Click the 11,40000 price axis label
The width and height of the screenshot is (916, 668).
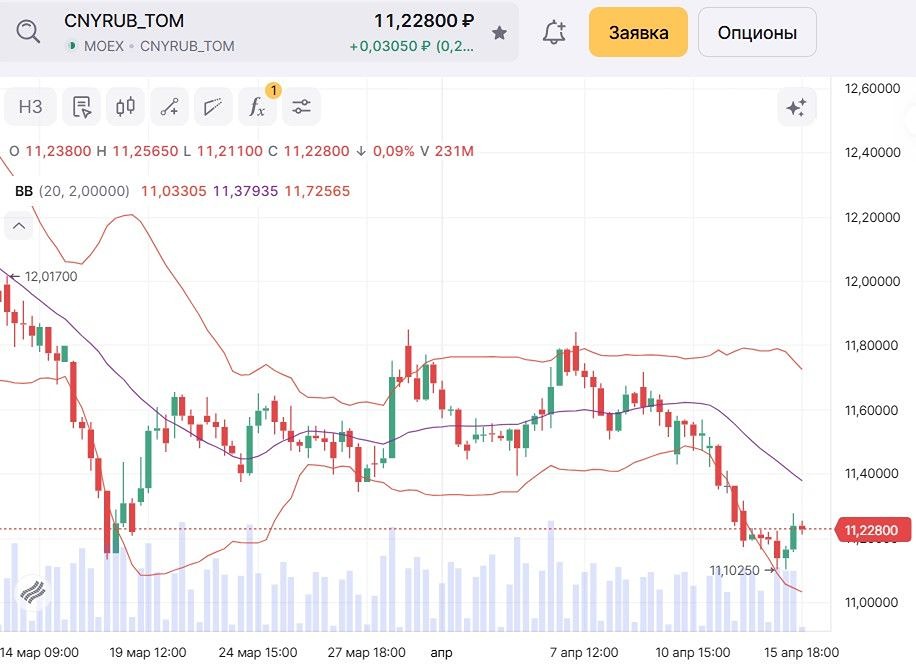(872, 473)
